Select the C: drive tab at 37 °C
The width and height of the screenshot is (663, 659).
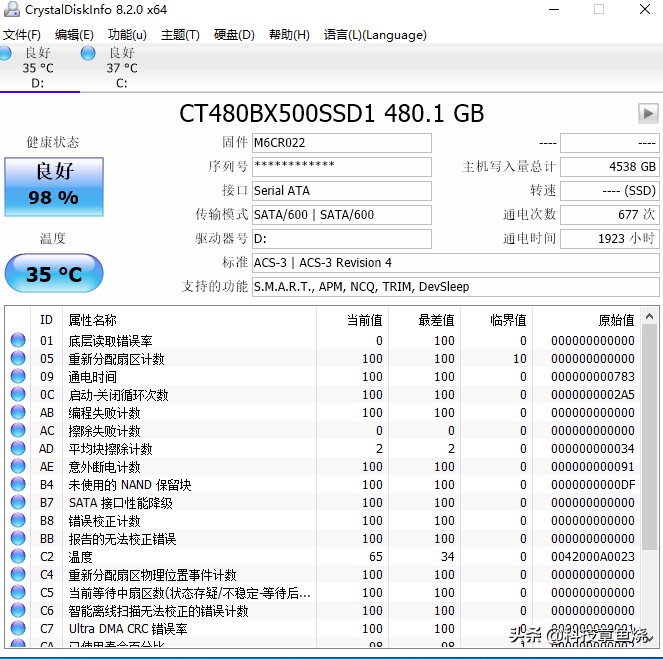(x=122, y=68)
